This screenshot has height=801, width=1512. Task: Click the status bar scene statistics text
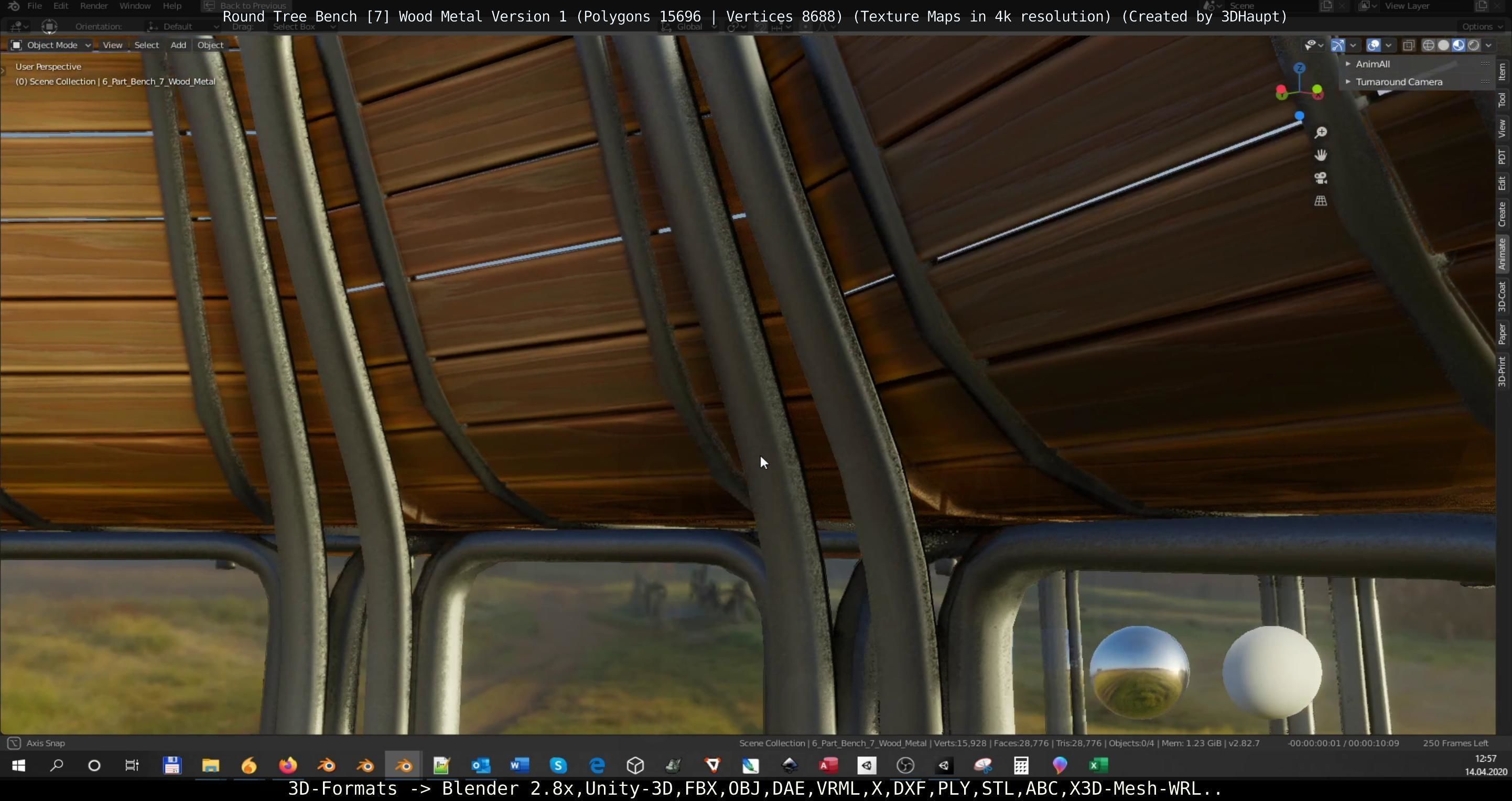pyautogui.click(x=999, y=743)
